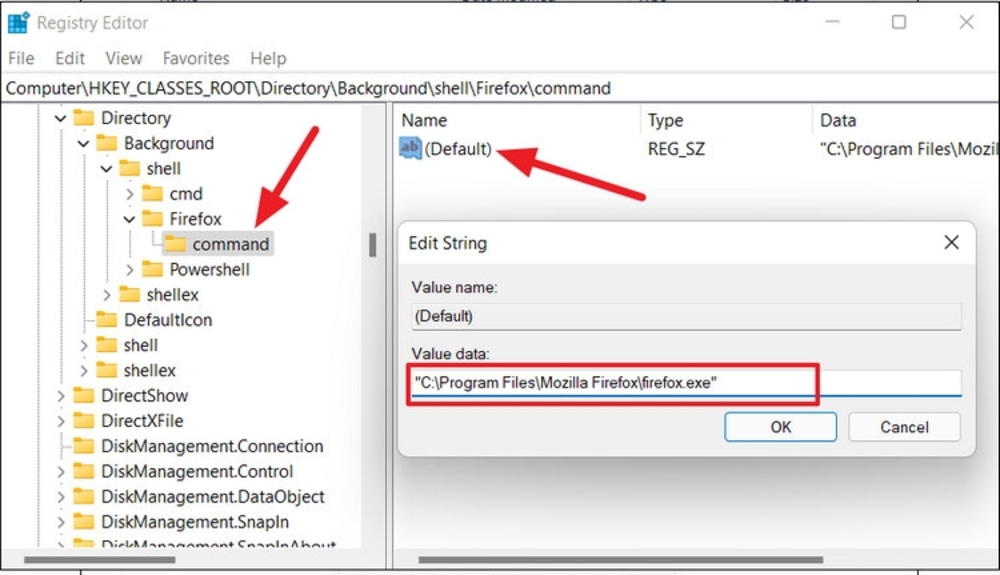Viewport: 1000px width, 575px height.
Task: Collapse the Background tree node
Action: 84,144
